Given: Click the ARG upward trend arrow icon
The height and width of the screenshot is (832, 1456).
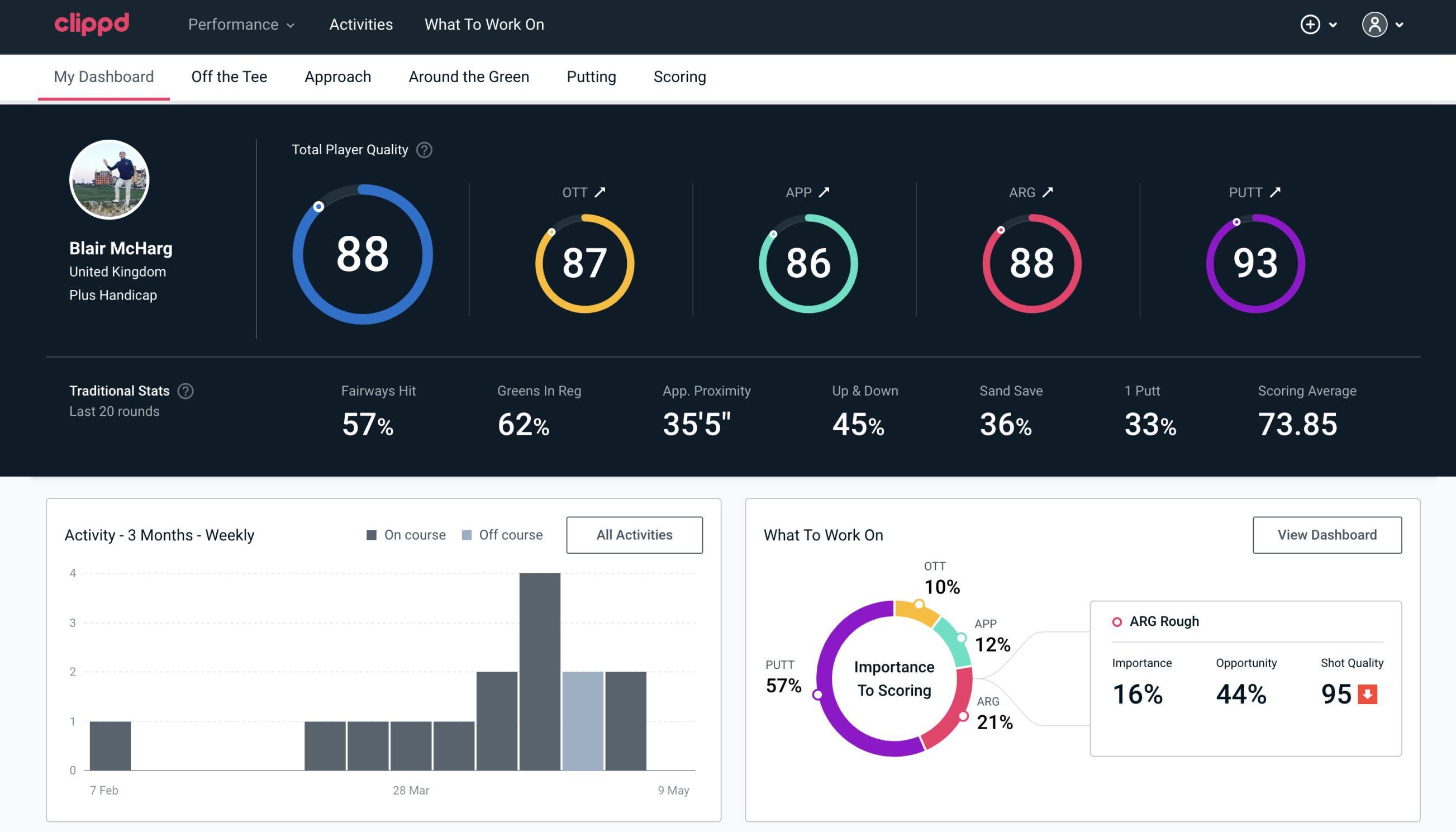Looking at the screenshot, I should click(x=1049, y=192).
